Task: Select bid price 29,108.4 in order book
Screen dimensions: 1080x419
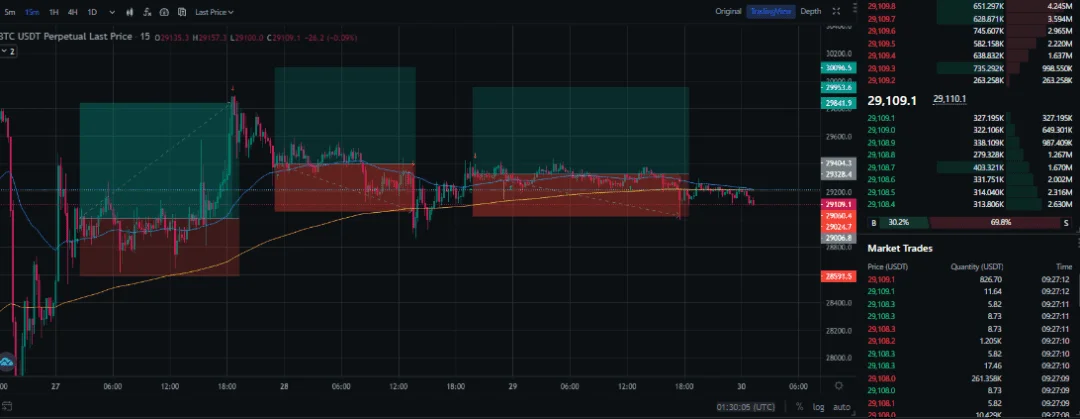Action: click(881, 204)
